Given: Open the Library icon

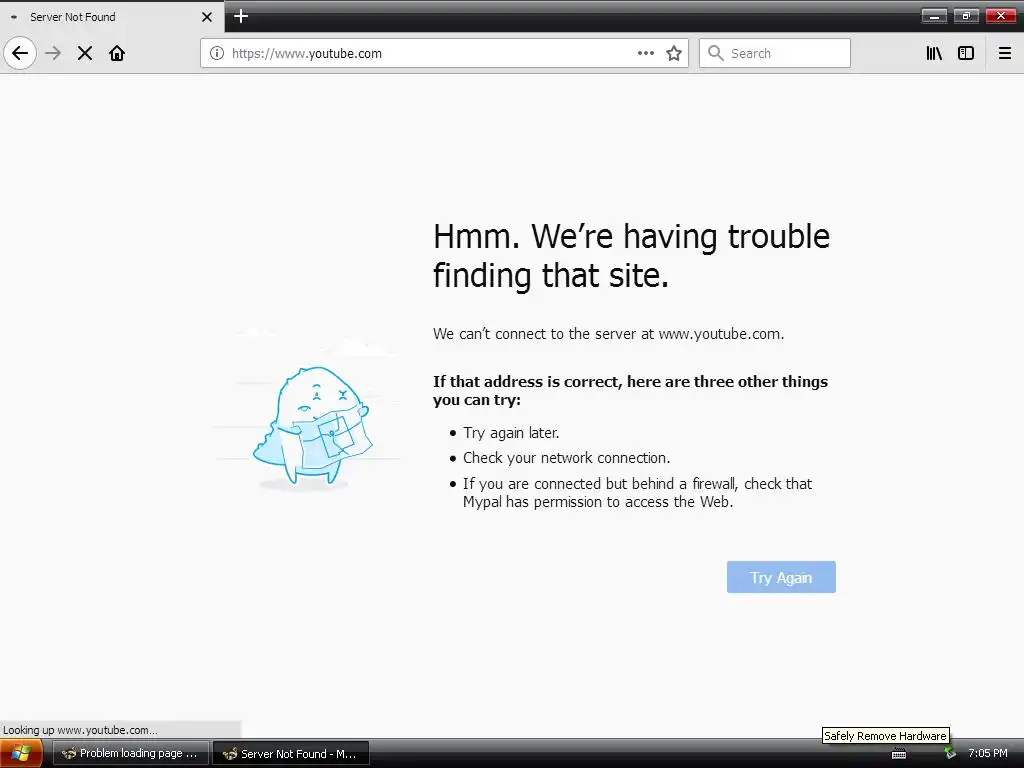Looking at the screenshot, I should point(934,53).
